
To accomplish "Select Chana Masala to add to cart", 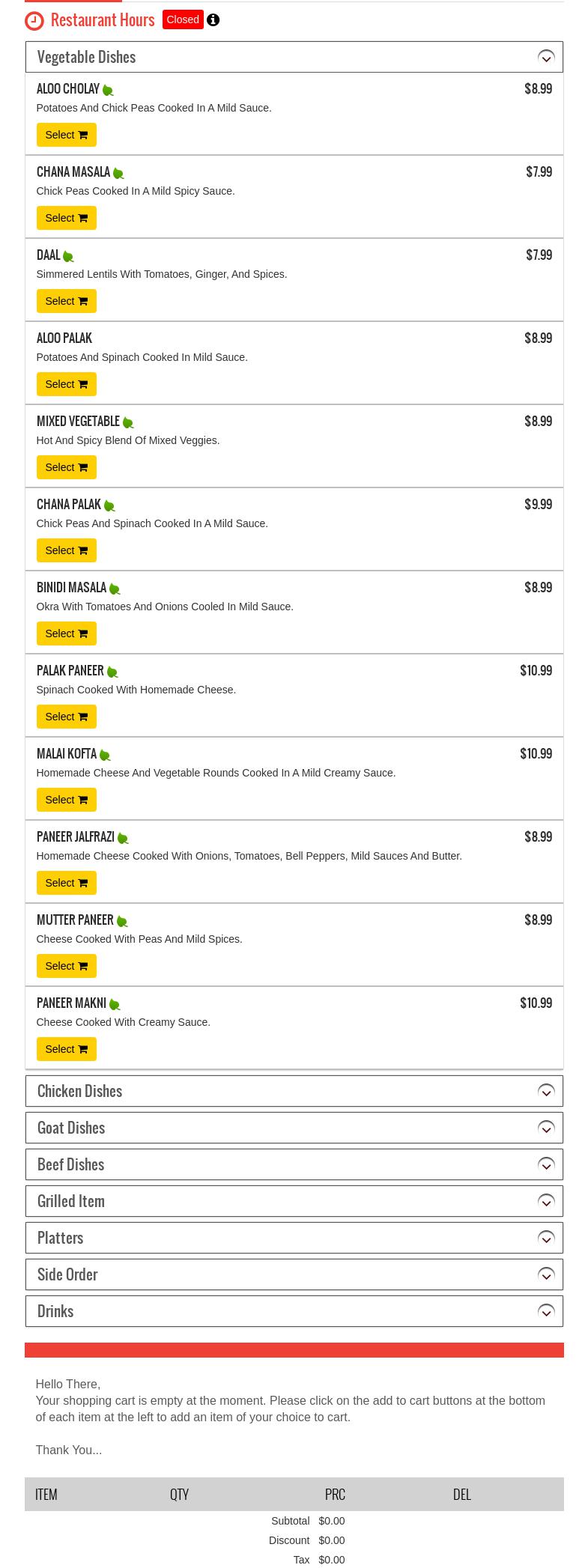I will click(x=66, y=218).
